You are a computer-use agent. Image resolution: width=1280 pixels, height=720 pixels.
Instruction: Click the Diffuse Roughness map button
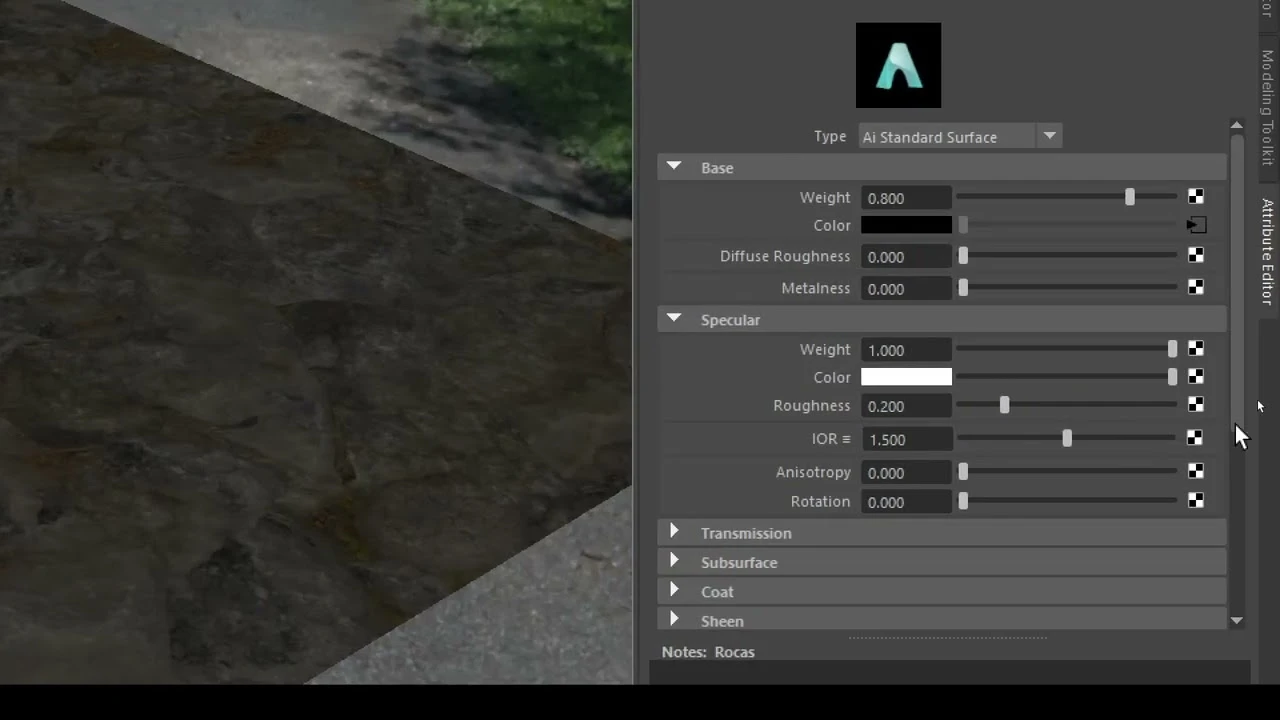pos(1196,256)
